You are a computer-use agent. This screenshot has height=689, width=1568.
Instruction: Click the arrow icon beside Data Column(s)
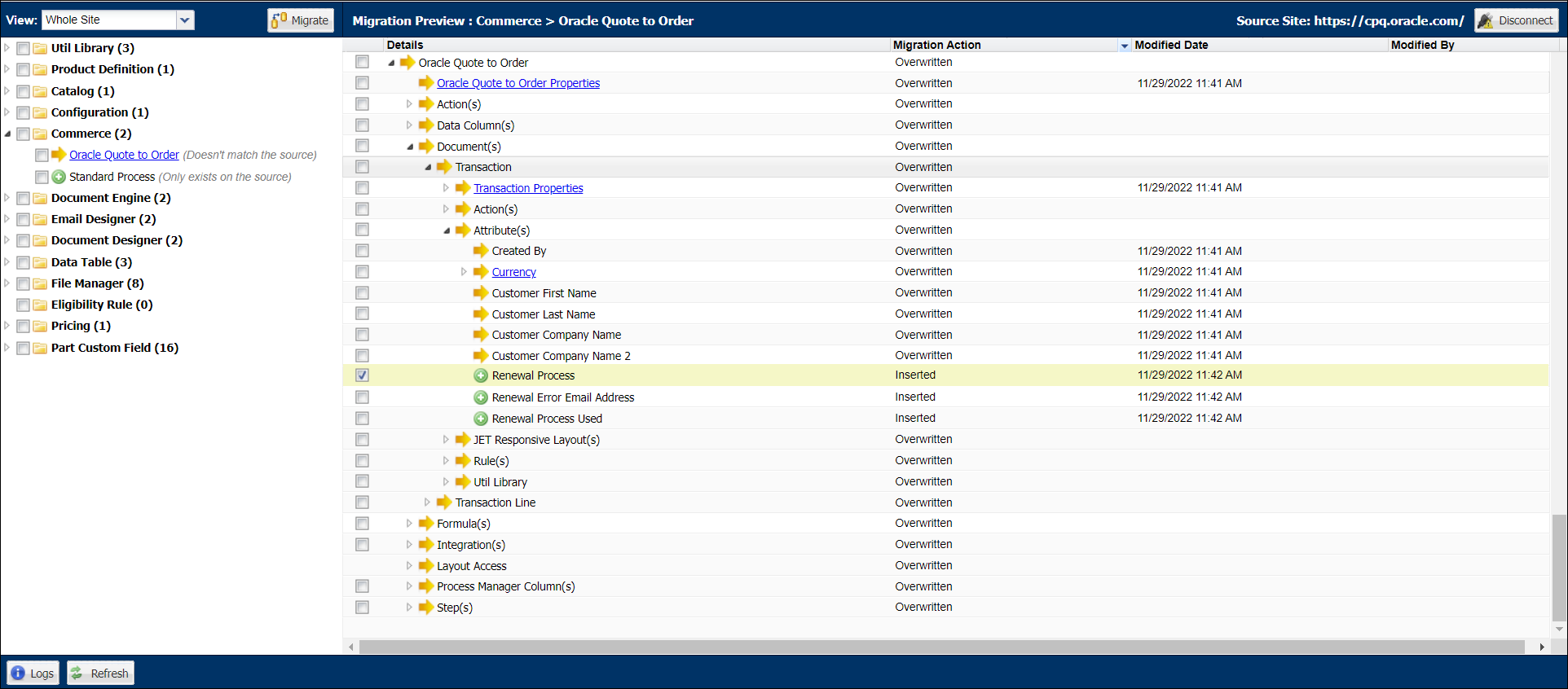coord(425,125)
